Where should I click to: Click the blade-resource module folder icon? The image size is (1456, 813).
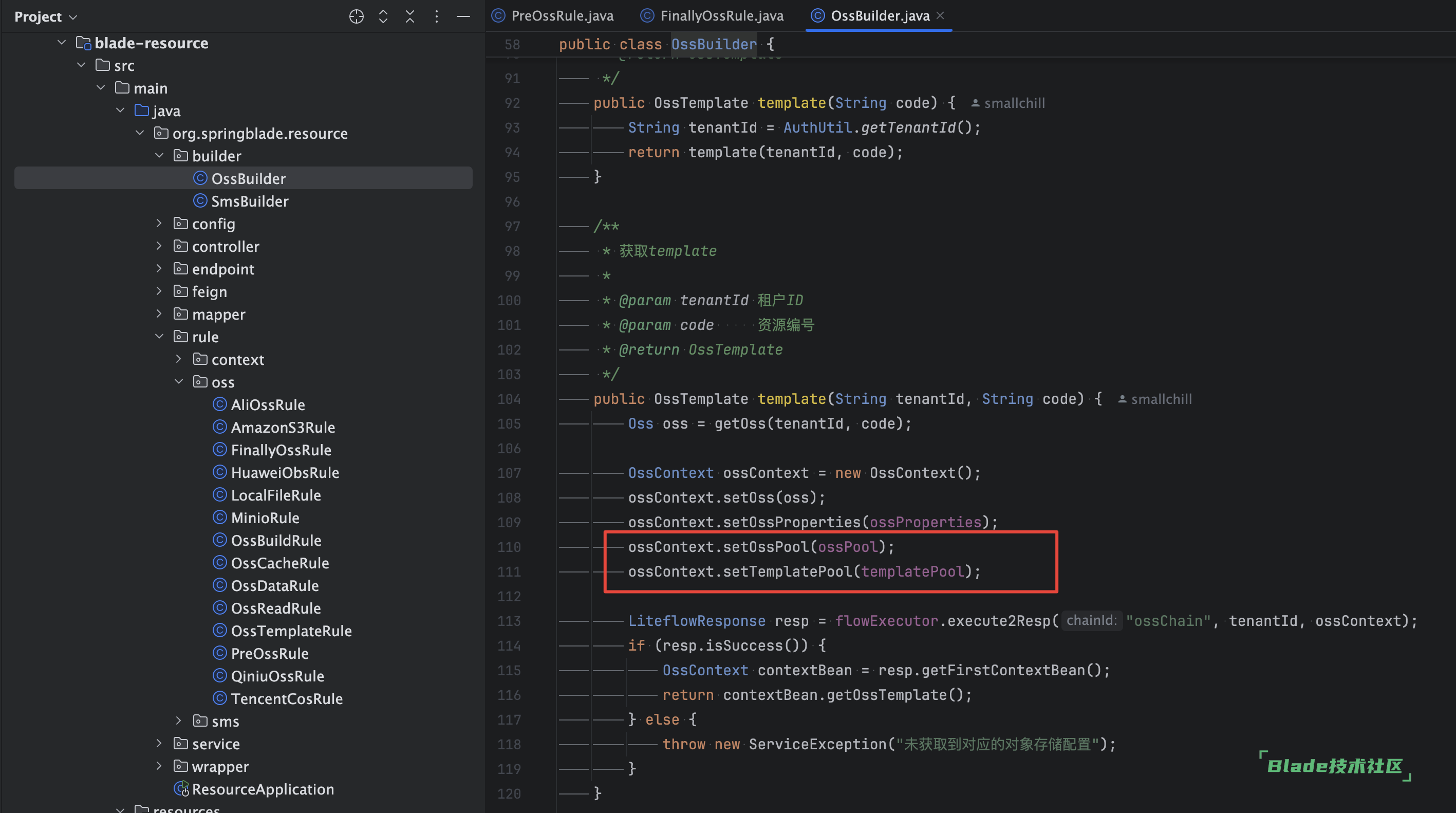pyautogui.click(x=83, y=43)
